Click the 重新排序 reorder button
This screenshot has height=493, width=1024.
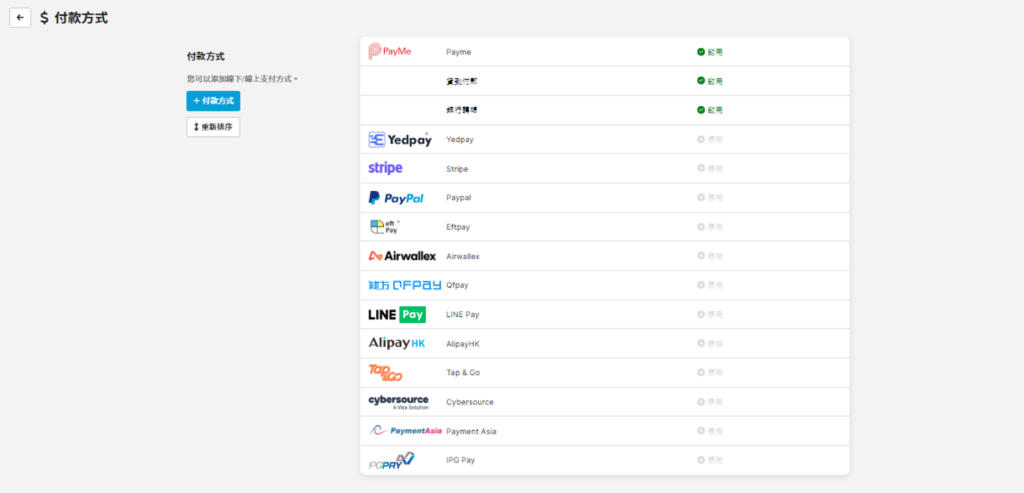click(x=213, y=127)
